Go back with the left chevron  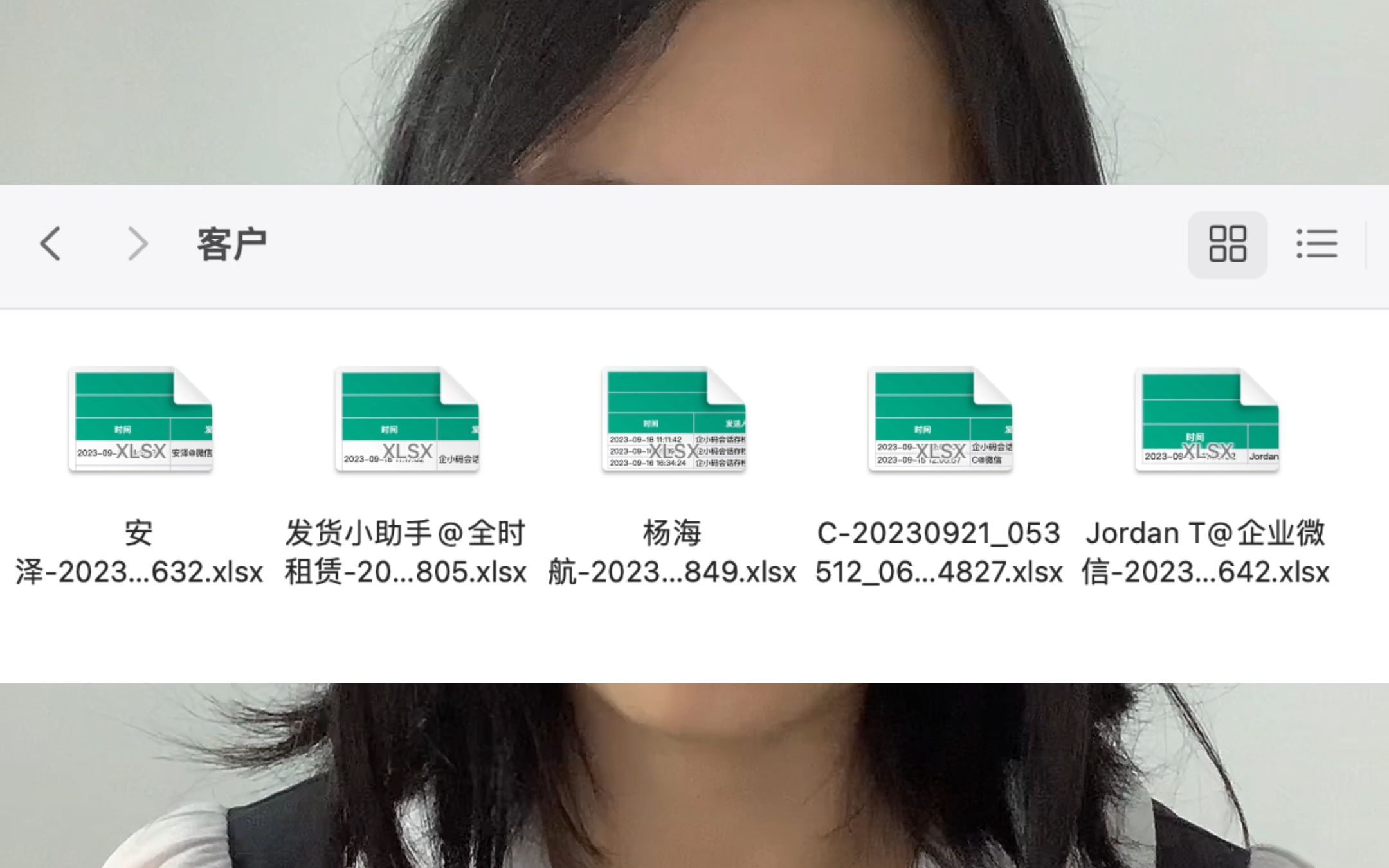coord(50,244)
